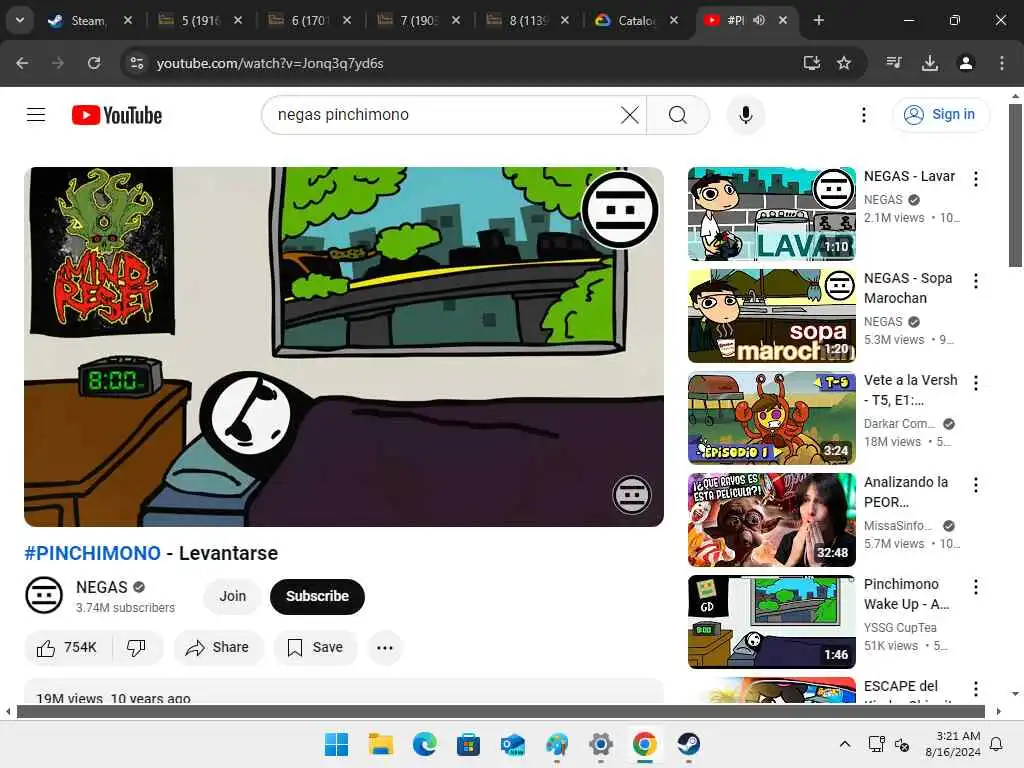The height and width of the screenshot is (768, 1024).
Task: Mute the YouTube tab audio icon
Action: click(x=759, y=20)
